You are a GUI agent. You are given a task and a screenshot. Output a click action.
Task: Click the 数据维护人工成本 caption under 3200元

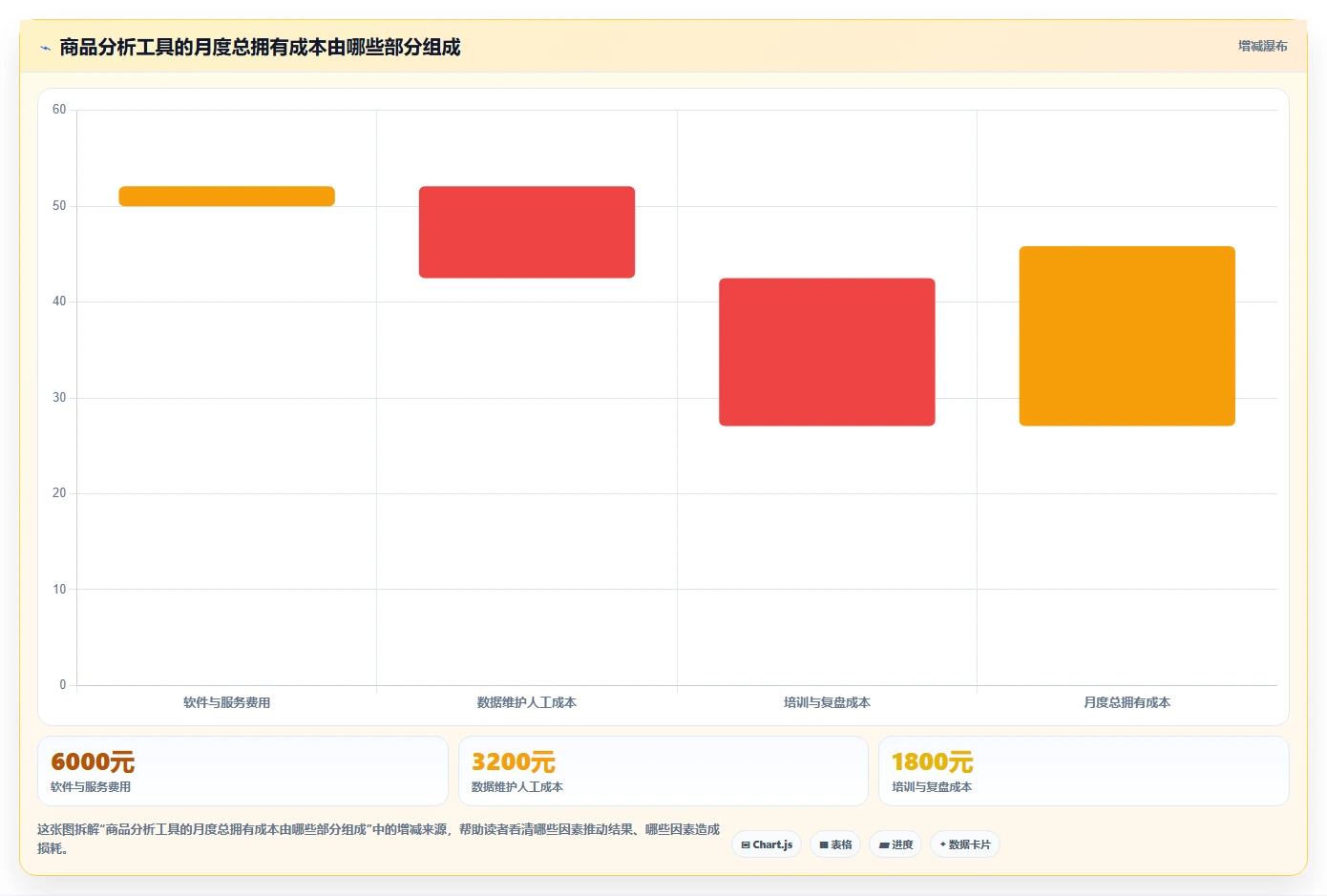516,787
